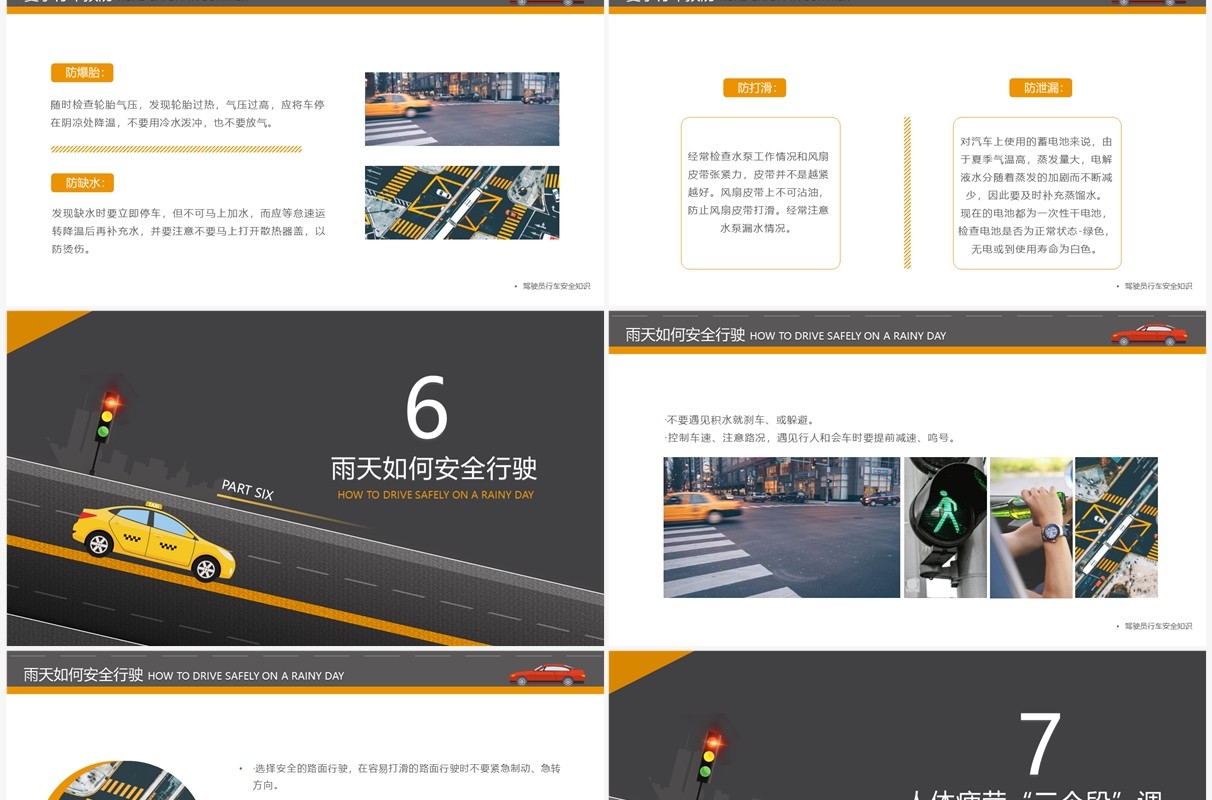
Task: Click the bullet 控制车速、注意路况
Action: [x=811, y=438]
